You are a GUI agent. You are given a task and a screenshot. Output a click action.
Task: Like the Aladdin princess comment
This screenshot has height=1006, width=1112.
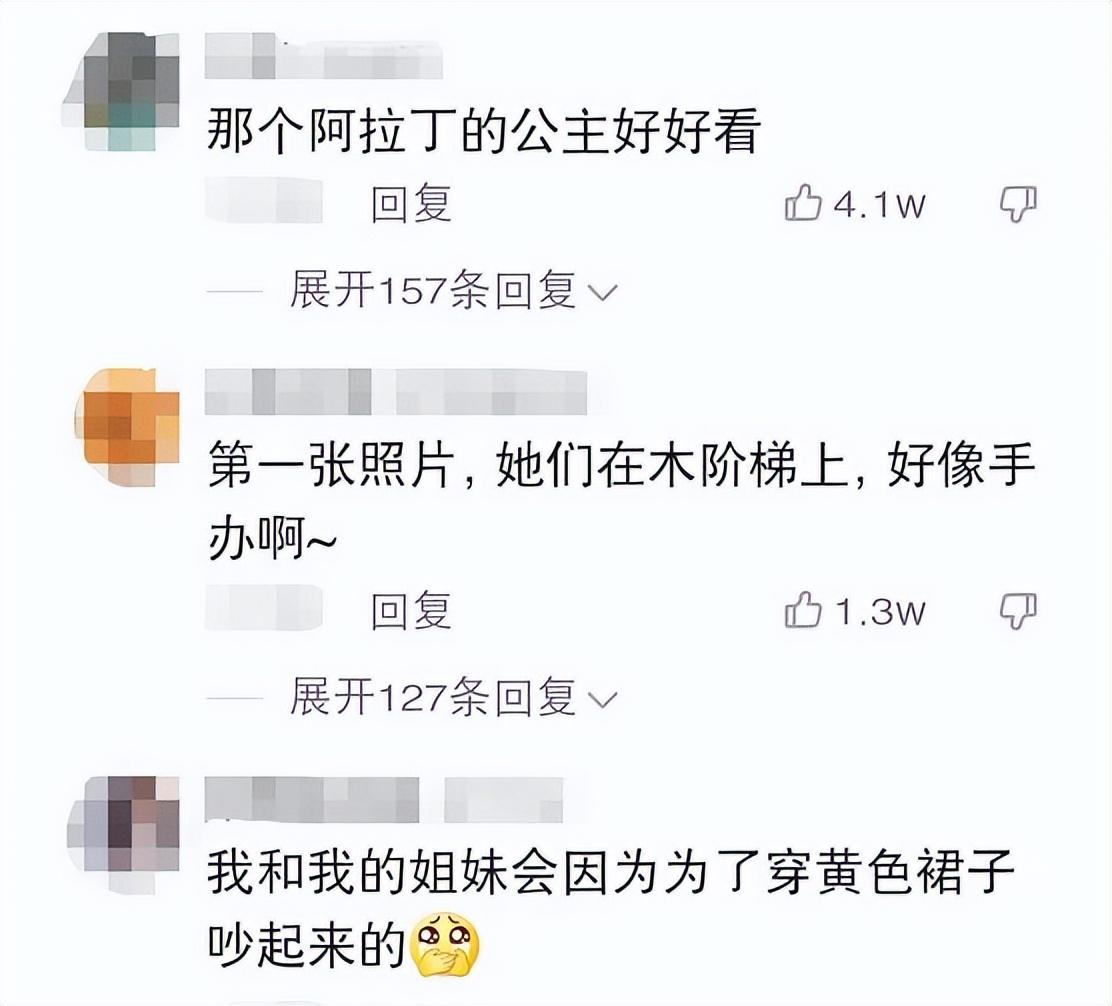click(803, 203)
